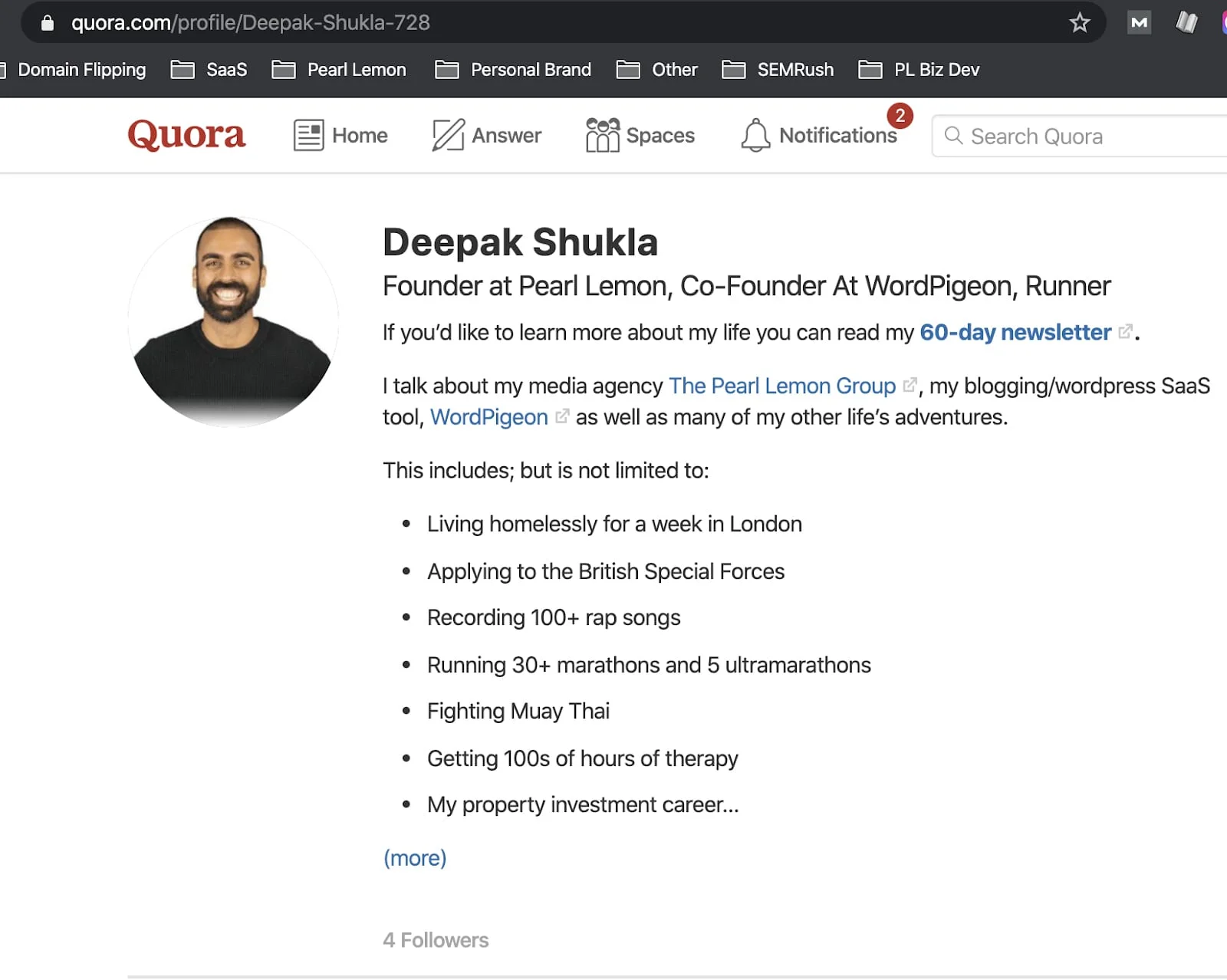Image resolution: width=1227 pixels, height=980 pixels.
Task: Go to the Home tab label
Action: (360, 136)
